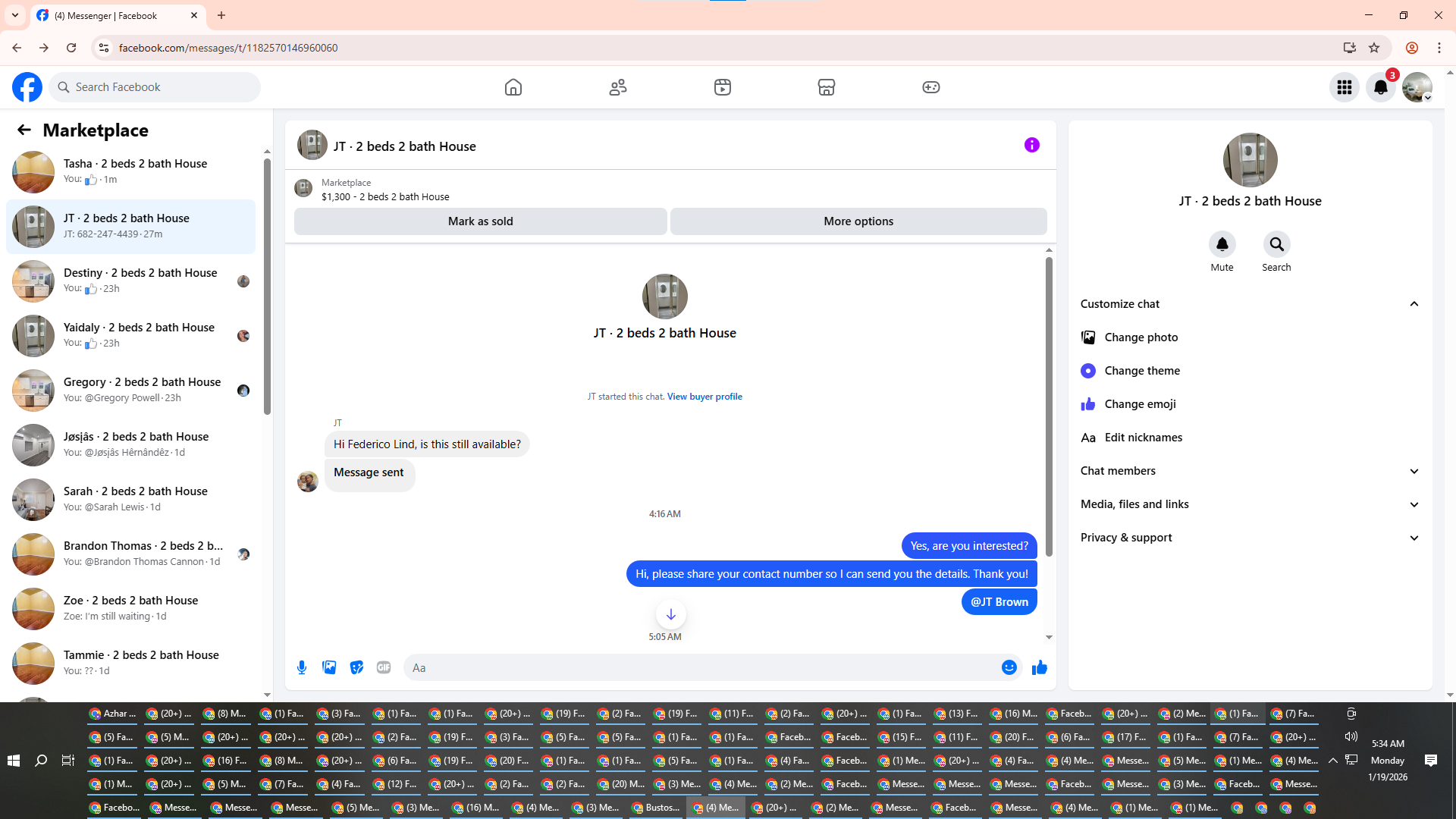Collapse the Customize chat section
Screen dimensions: 1456x819
[x=1414, y=304]
